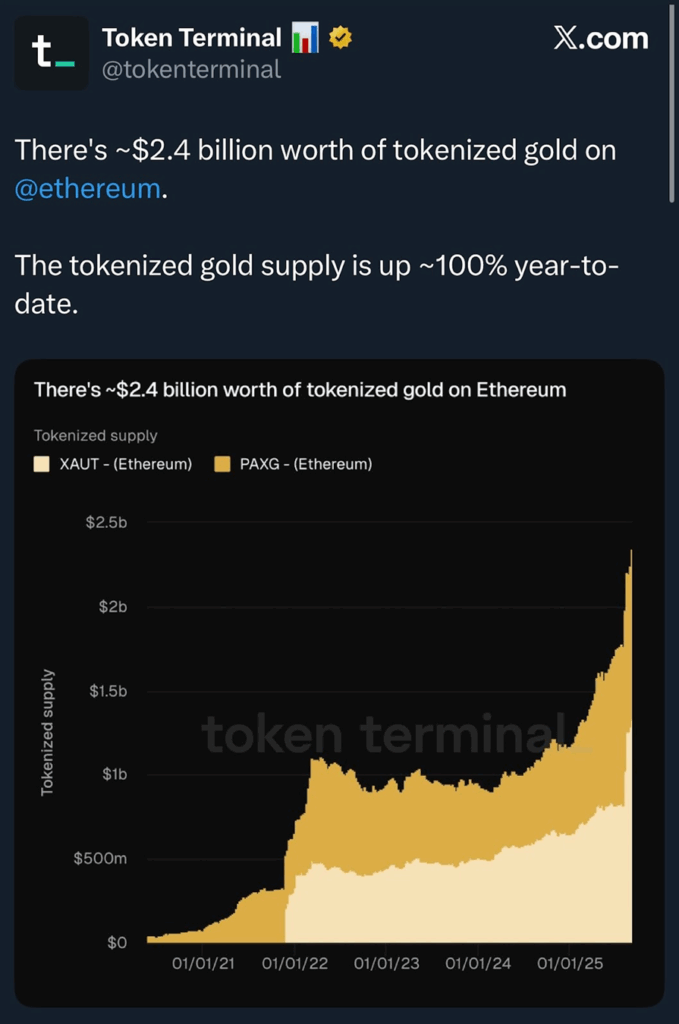Click the Token Terminal display name
The width and height of the screenshot is (679, 1024).
click(x=192, y=37)
